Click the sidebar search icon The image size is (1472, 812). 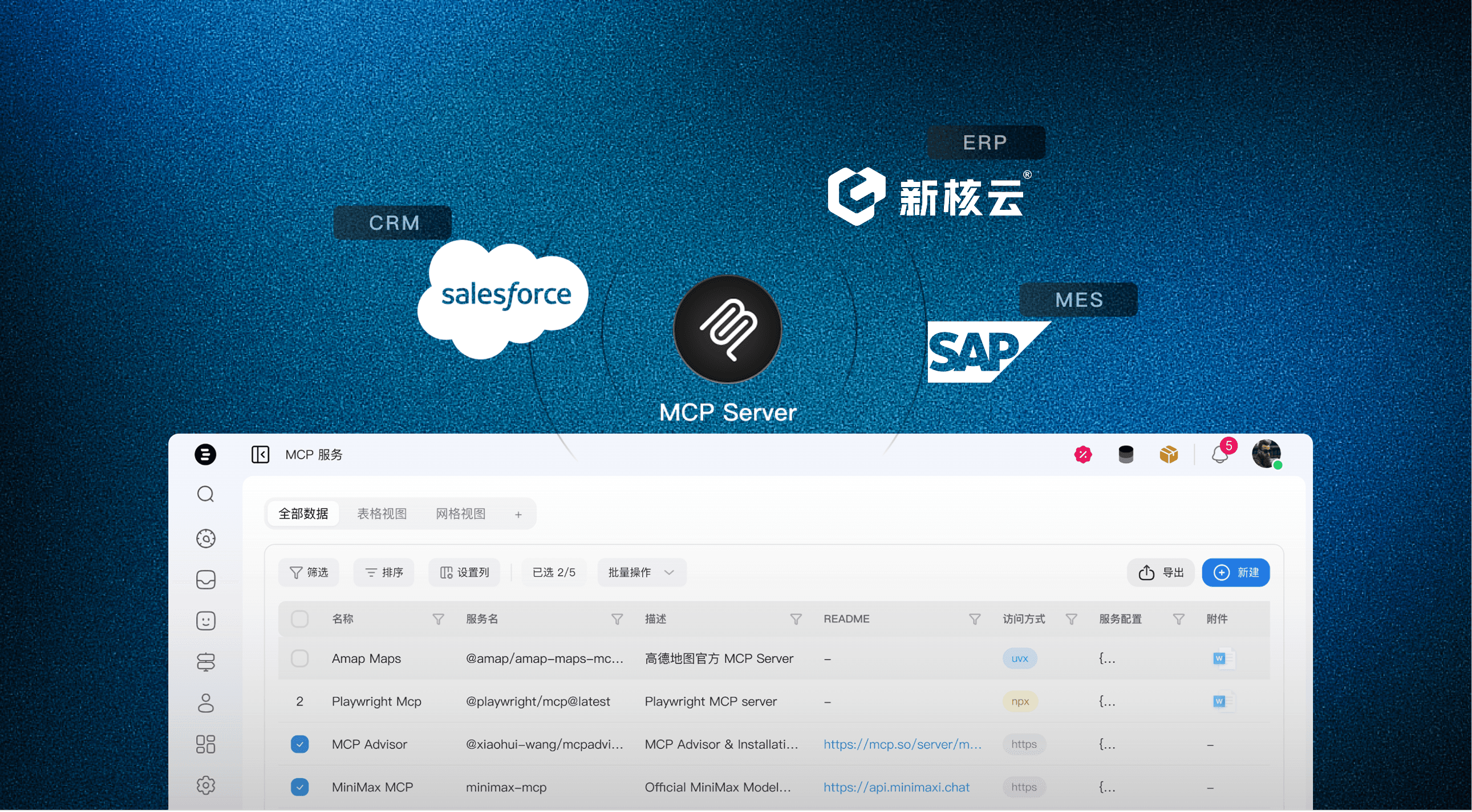[206, 494]
